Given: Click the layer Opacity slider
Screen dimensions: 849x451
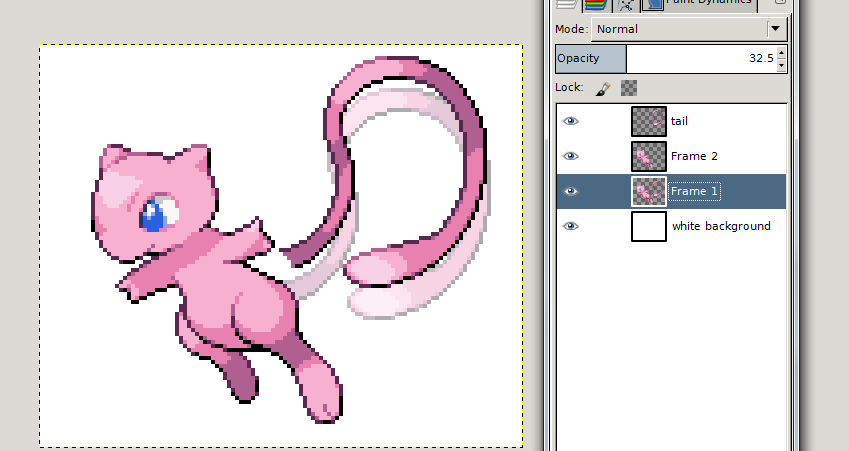Looking at the screenshot, I should (666, 58).
